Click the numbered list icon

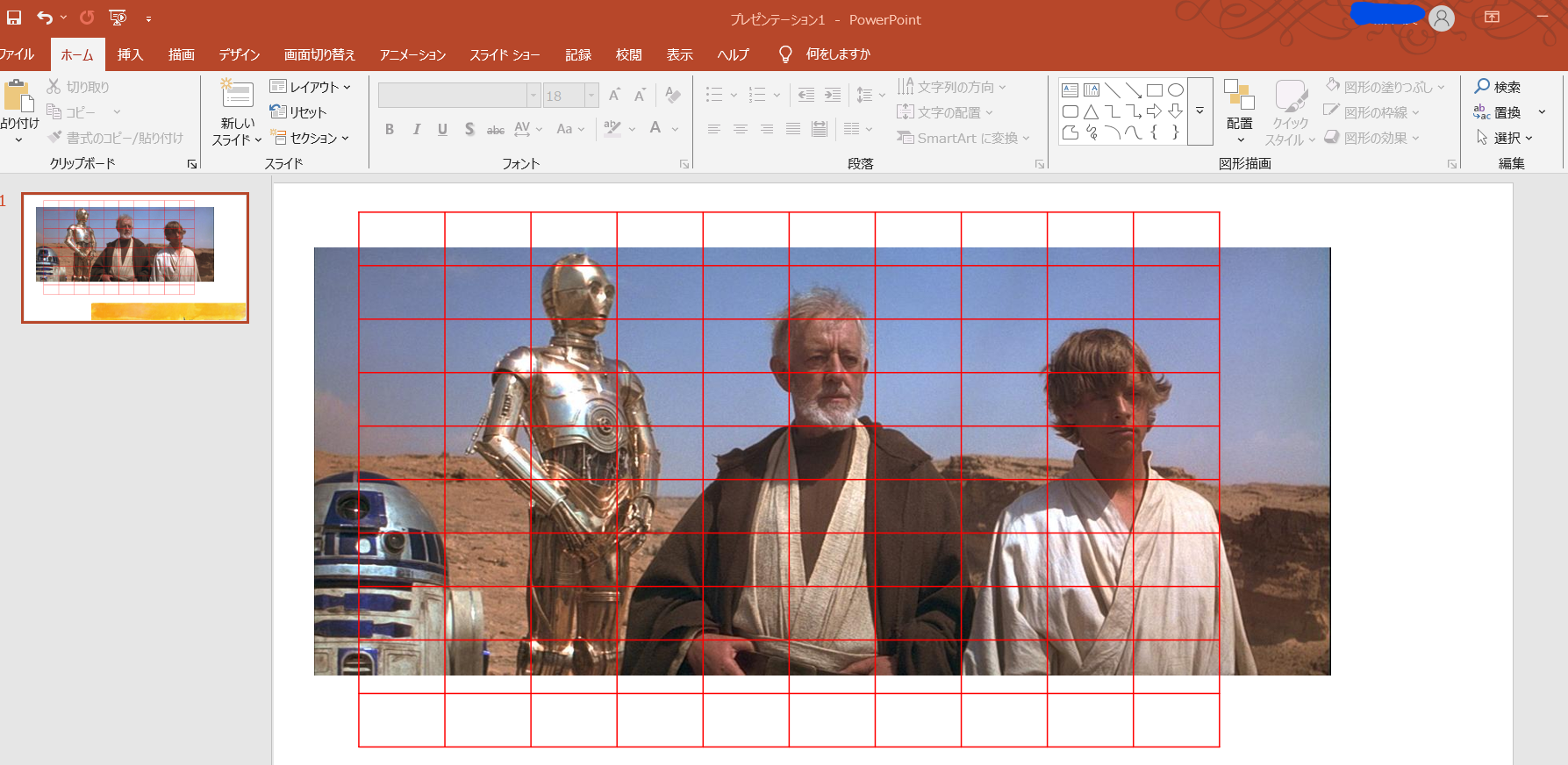tap(757, 95)
